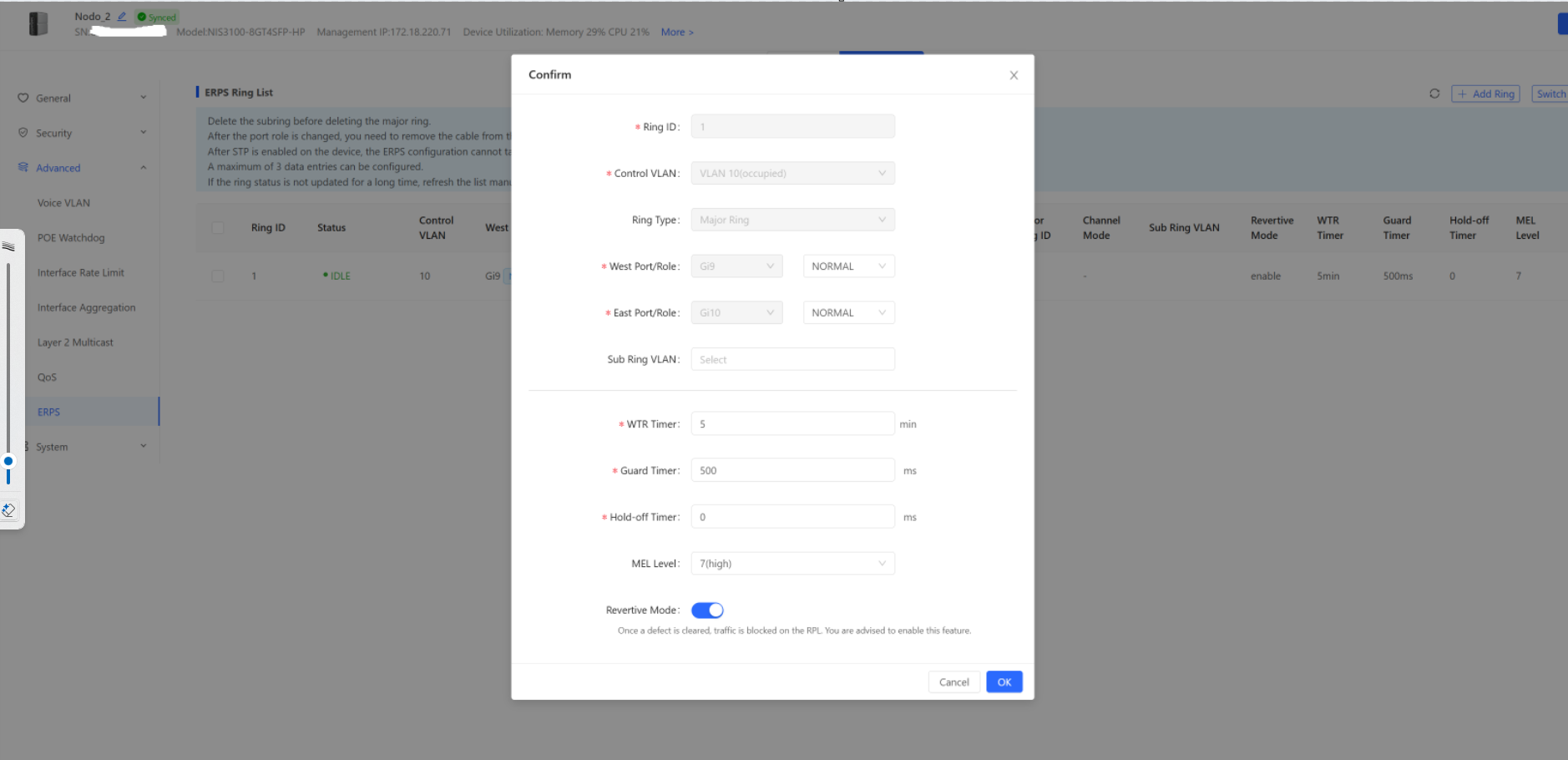Click Cancel in the Confirm dialog
This screenshot has width=1568, height=760.
point(953,682)
